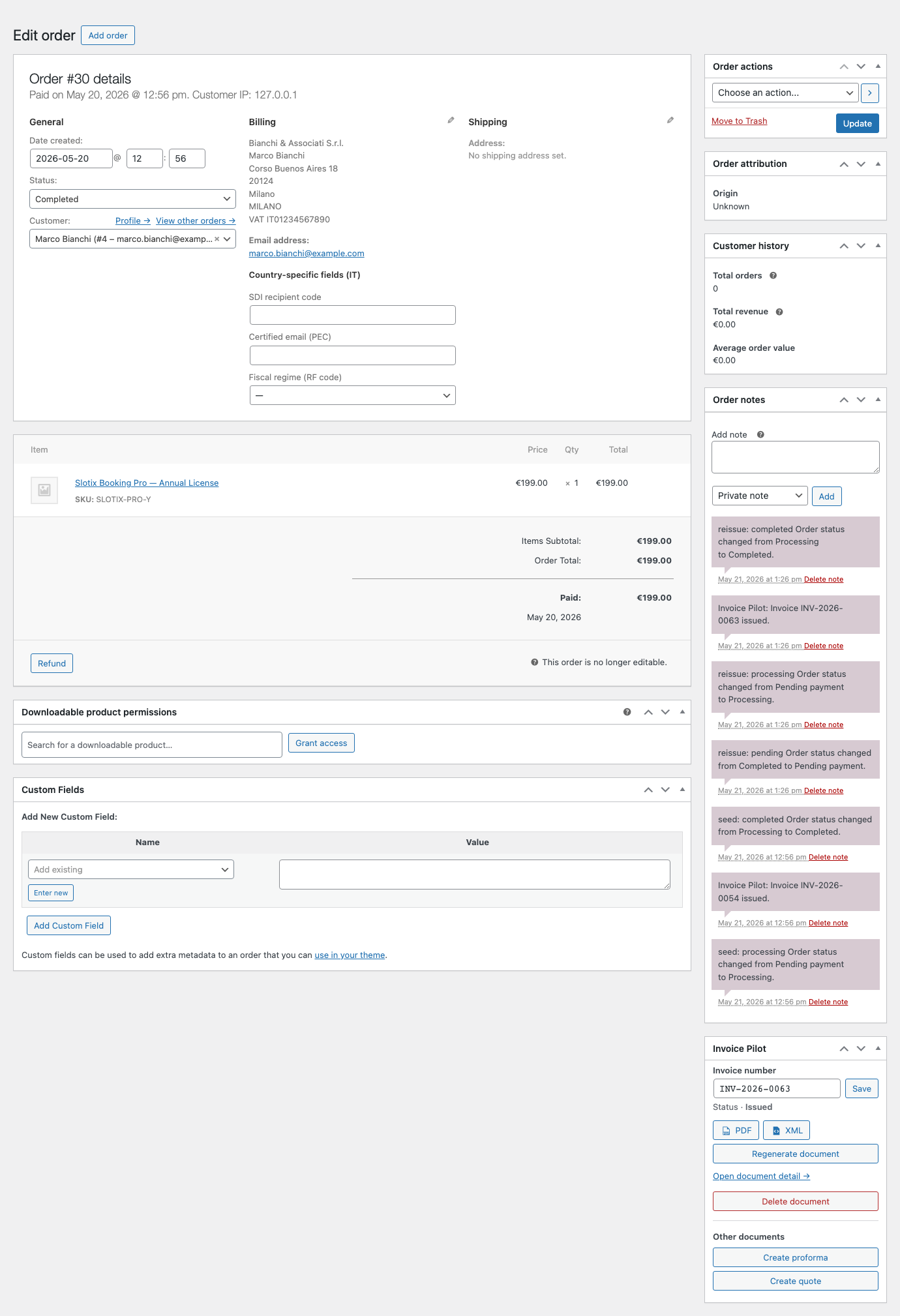Download the invoice PDF
Screen dimensions: 900x1316
[x=736, y=1130]
